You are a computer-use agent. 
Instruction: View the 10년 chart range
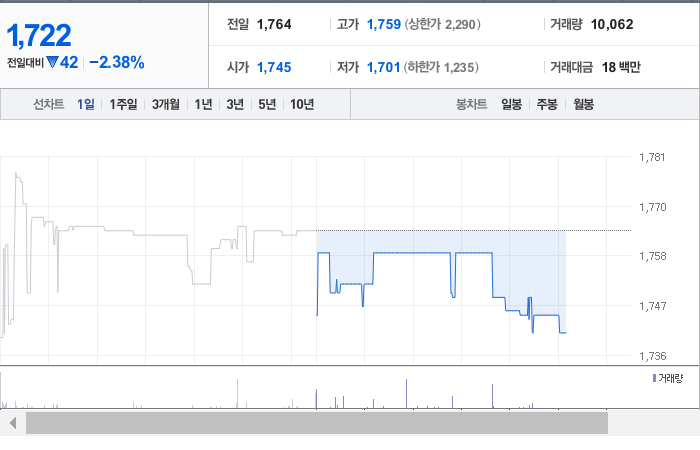(x=302, y=104)
